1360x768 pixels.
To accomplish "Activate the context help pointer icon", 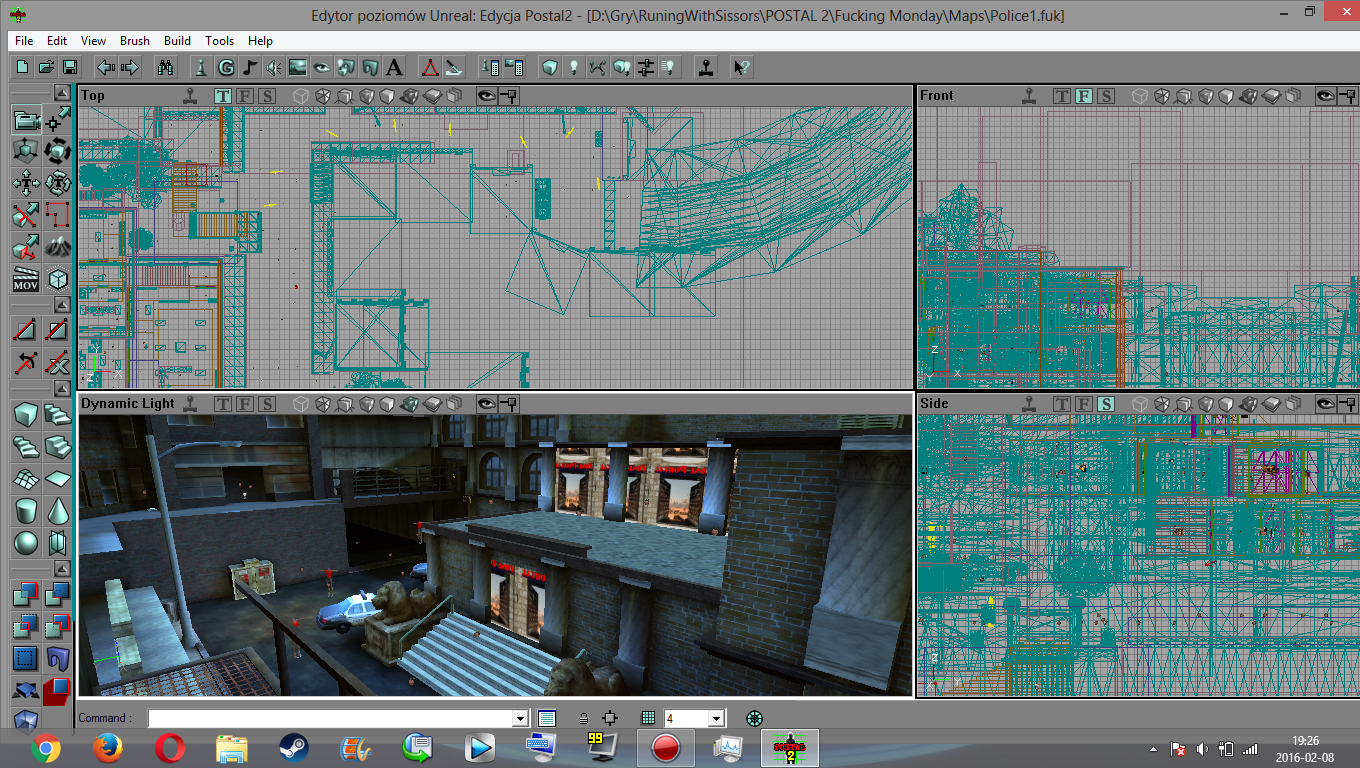I will coord(741,67).
